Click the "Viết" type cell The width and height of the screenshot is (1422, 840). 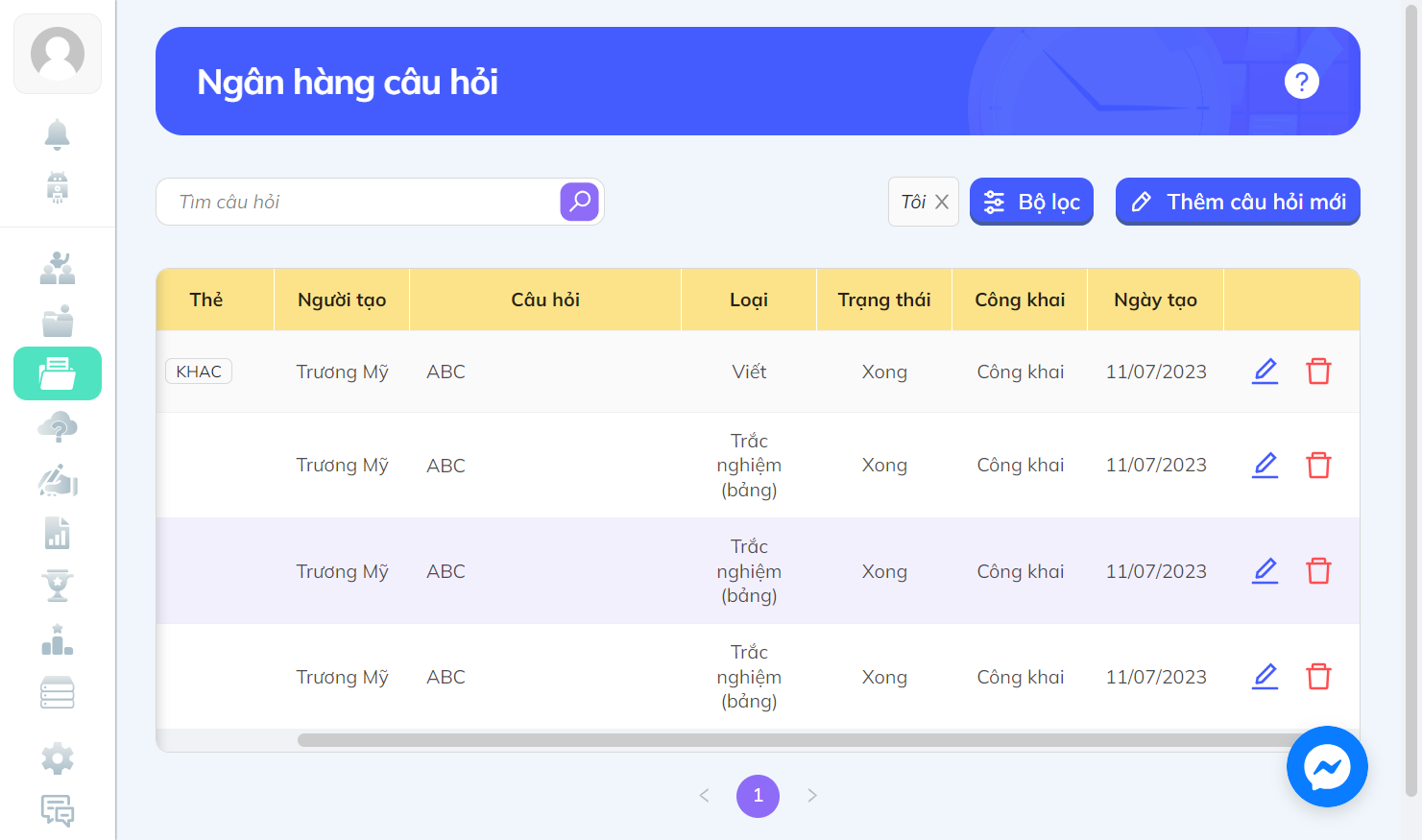(749, 372)
